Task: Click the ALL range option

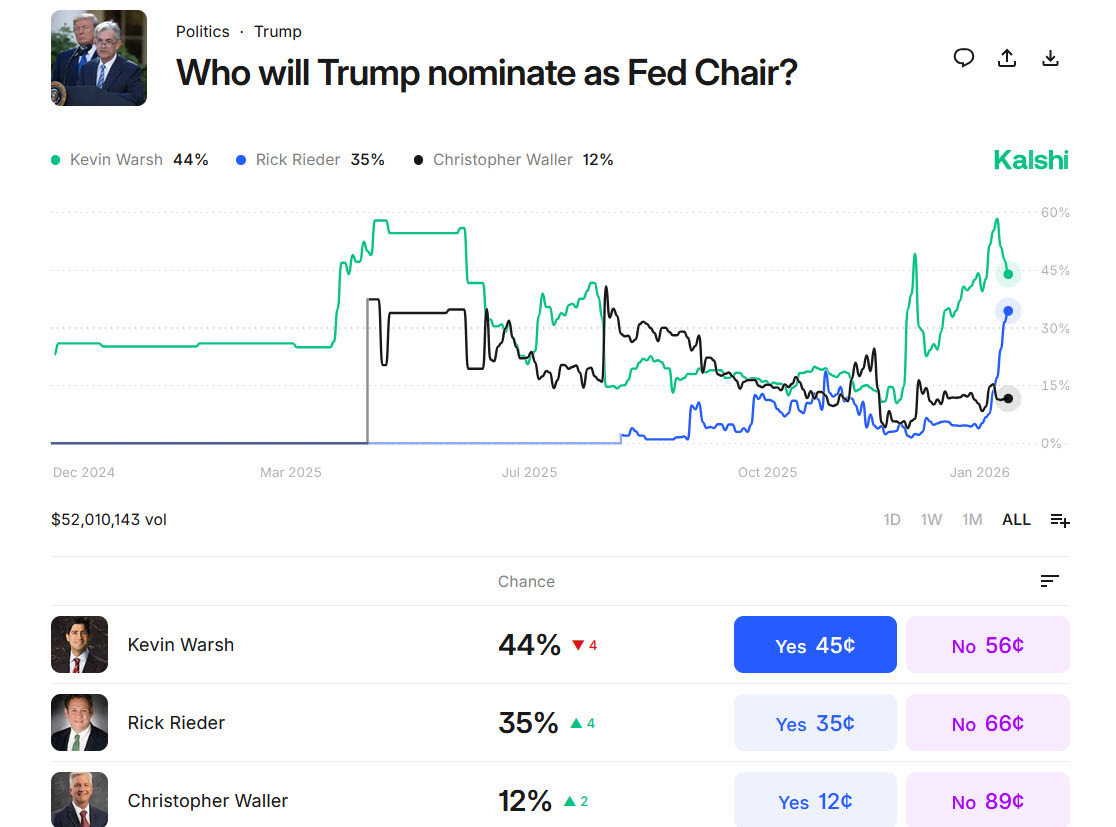Action: click(1015, 519)
